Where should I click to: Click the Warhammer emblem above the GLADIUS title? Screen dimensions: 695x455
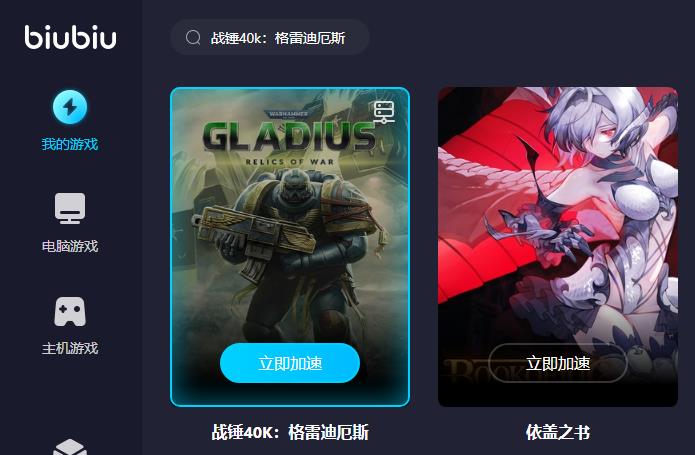(288, 114)
